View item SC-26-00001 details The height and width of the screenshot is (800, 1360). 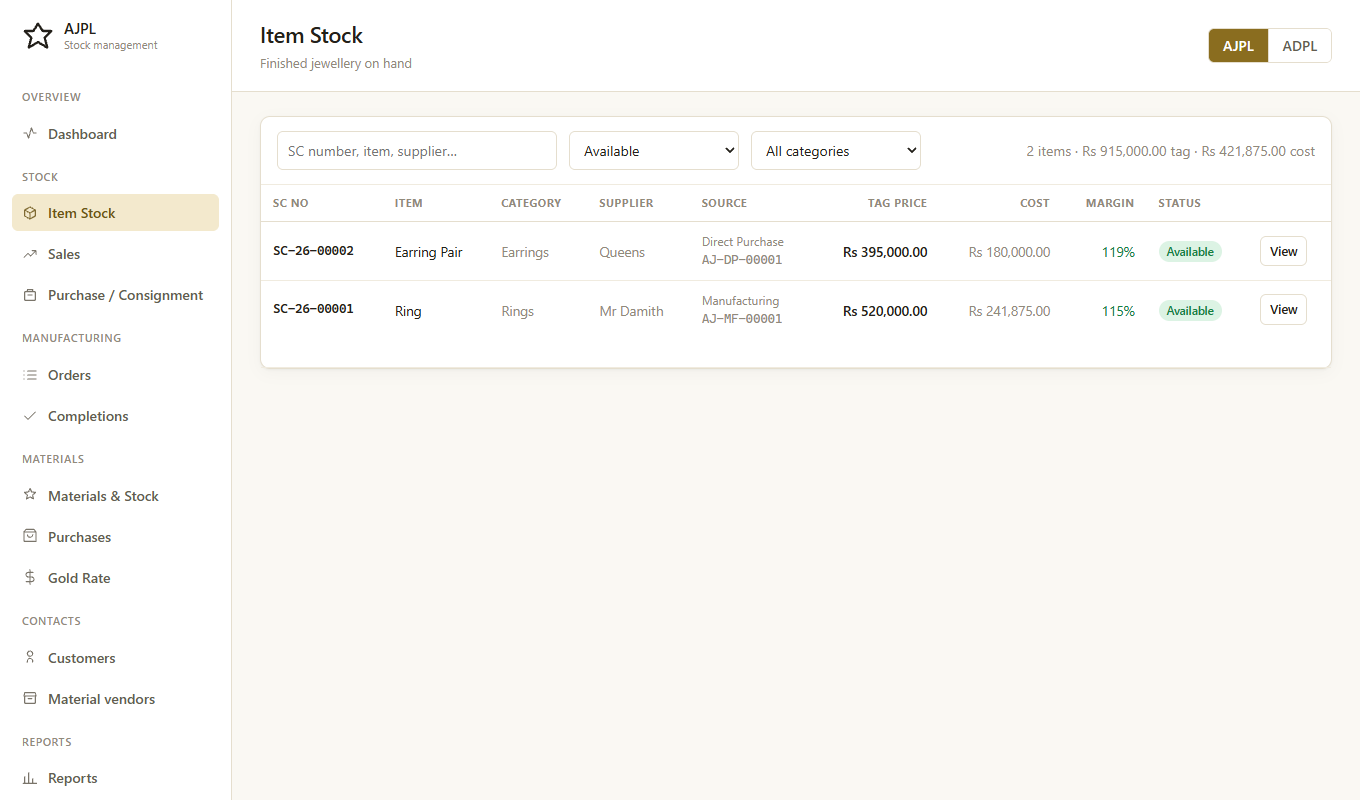coord(1283,310)
